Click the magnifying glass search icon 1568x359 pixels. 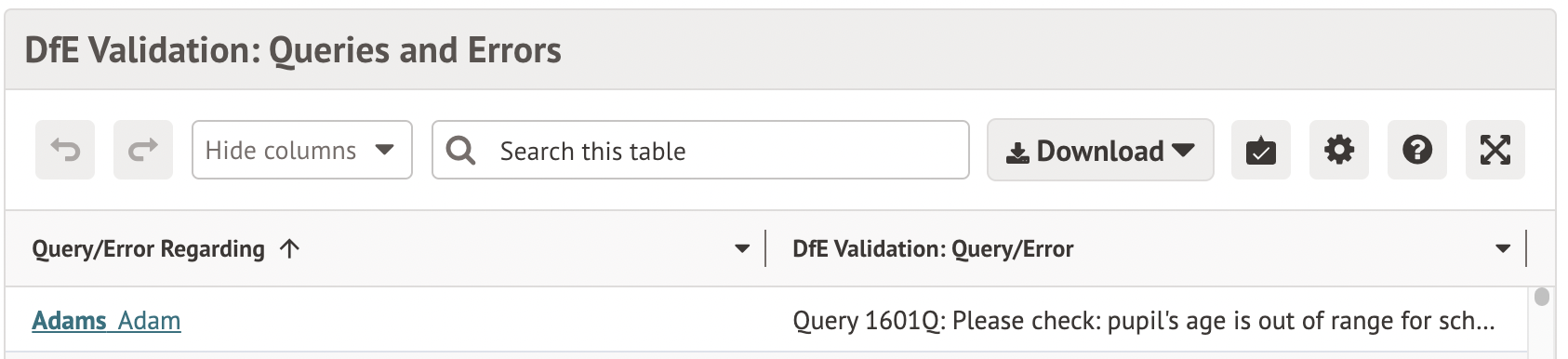(x=460, y=150)
